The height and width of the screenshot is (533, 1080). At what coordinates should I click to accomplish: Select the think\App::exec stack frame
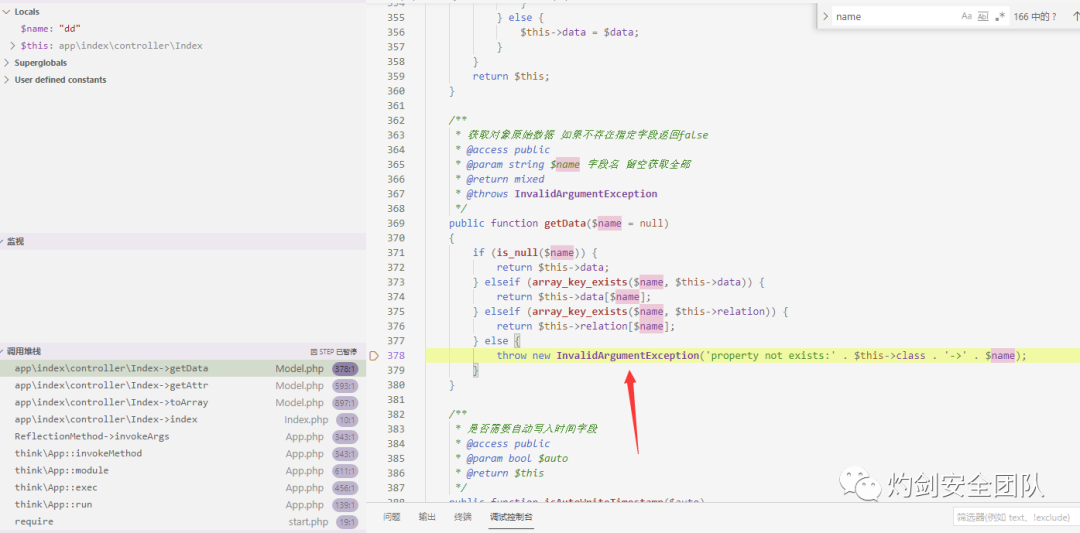coord(183,488)
